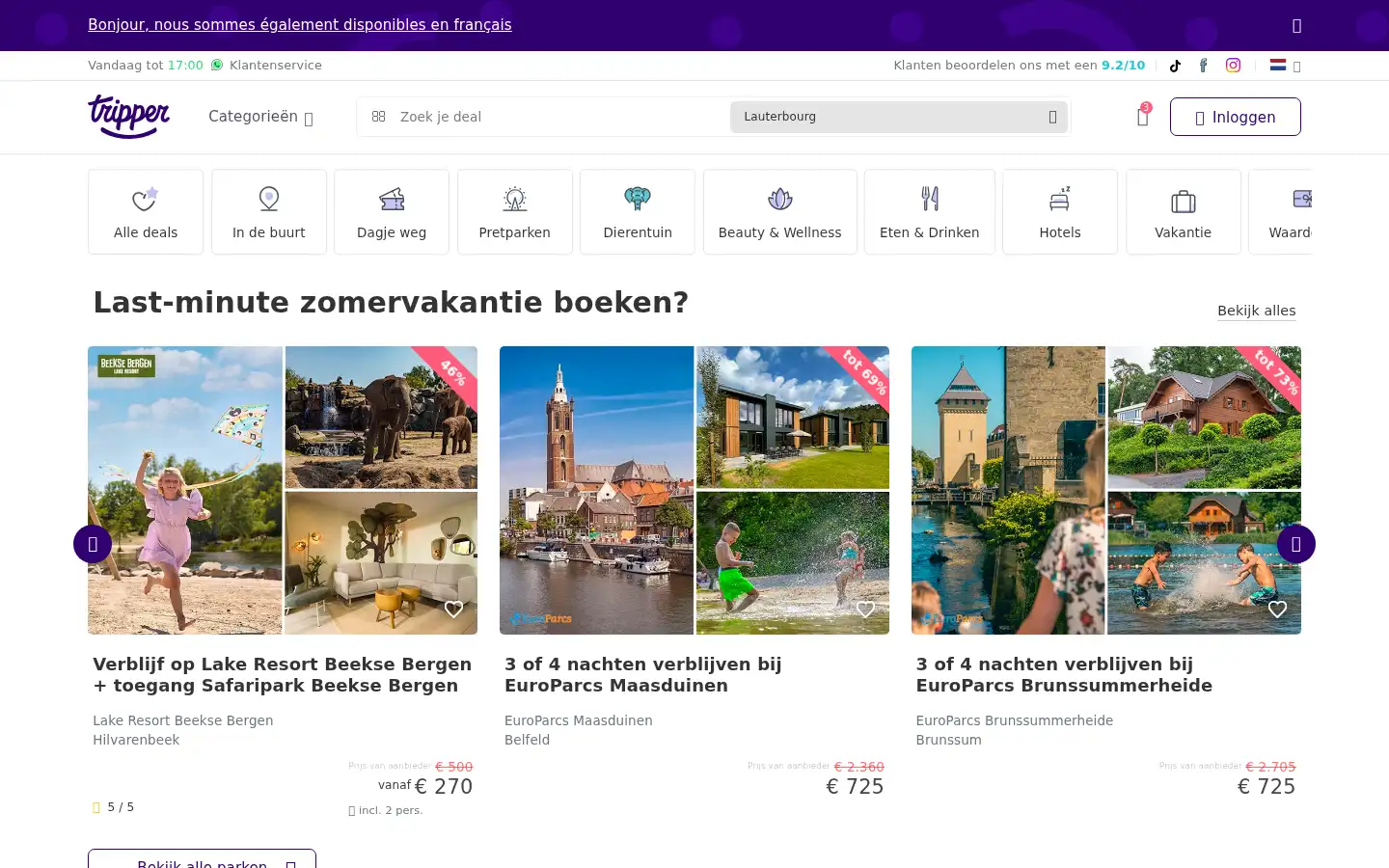Favorite the EuroParcs Brunssummerheide deal heart
The image size is (1389, 868).
1278,610
